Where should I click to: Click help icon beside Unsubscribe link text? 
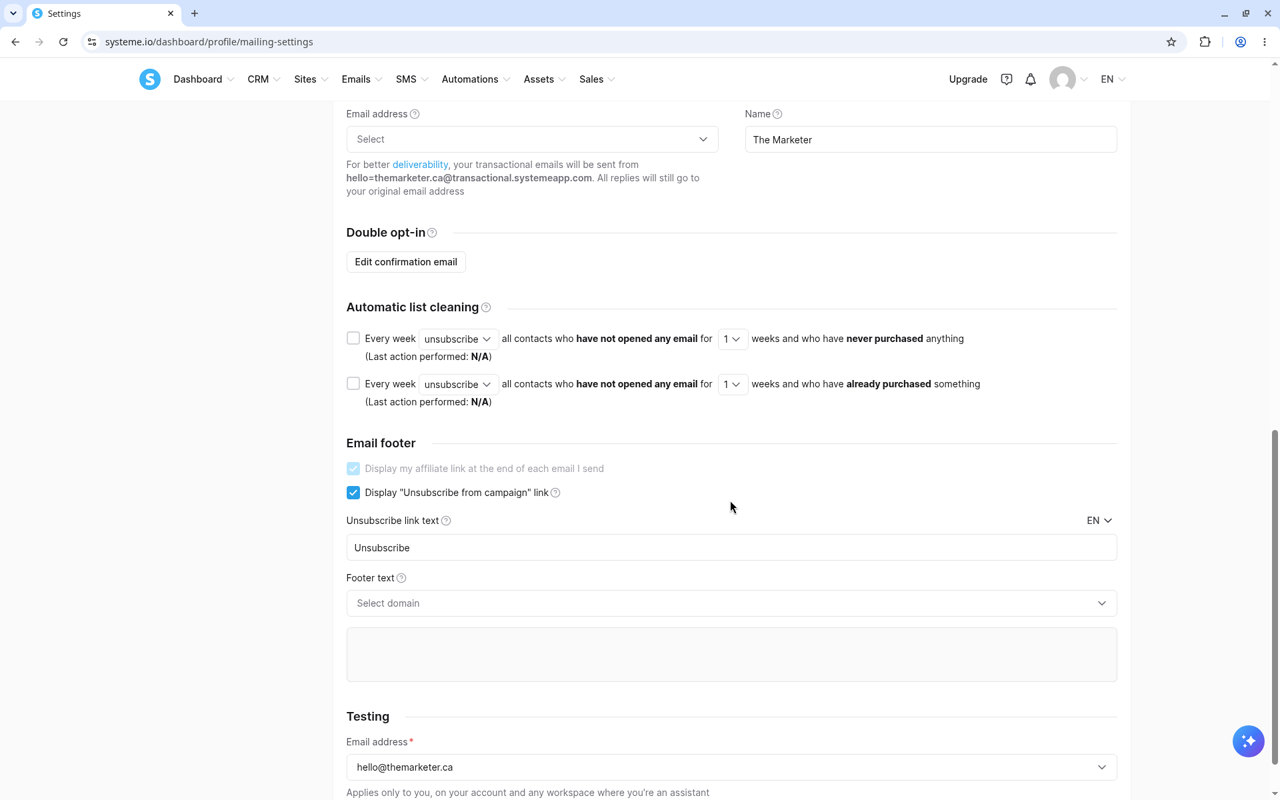click(446, 521)
